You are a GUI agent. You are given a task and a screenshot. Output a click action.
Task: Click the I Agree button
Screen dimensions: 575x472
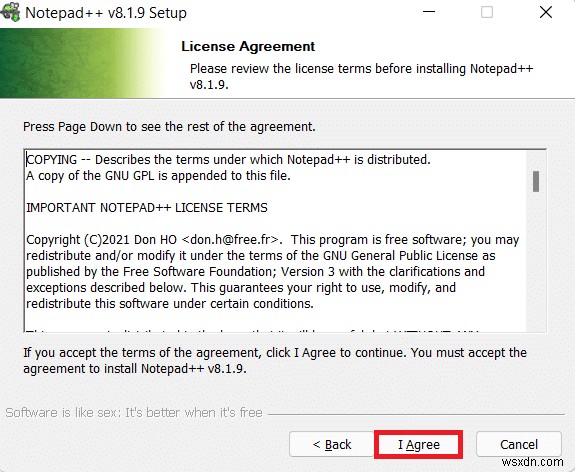click(x=418, y=444)
